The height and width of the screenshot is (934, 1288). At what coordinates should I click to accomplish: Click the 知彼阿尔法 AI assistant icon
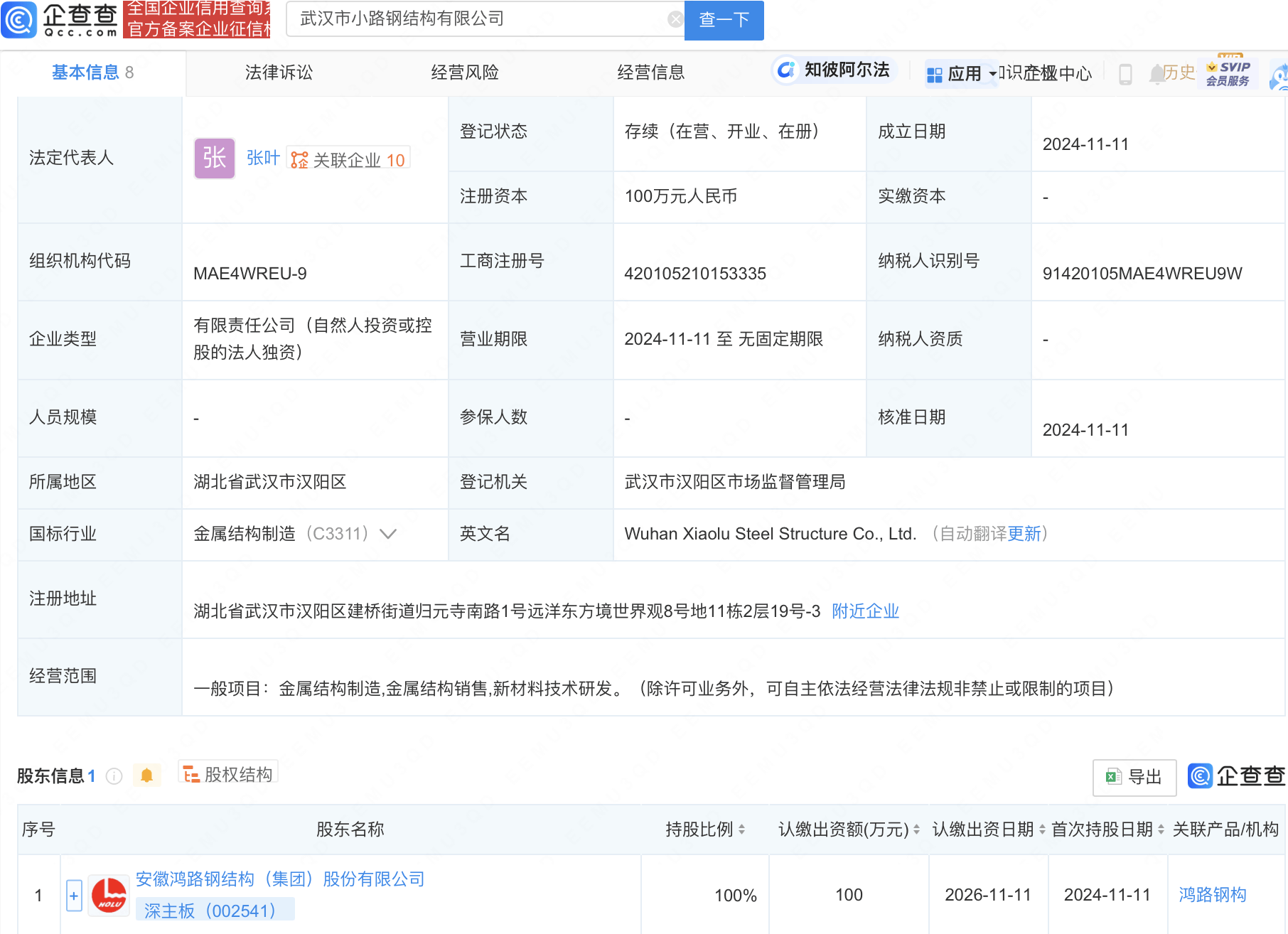coord(785,70)
